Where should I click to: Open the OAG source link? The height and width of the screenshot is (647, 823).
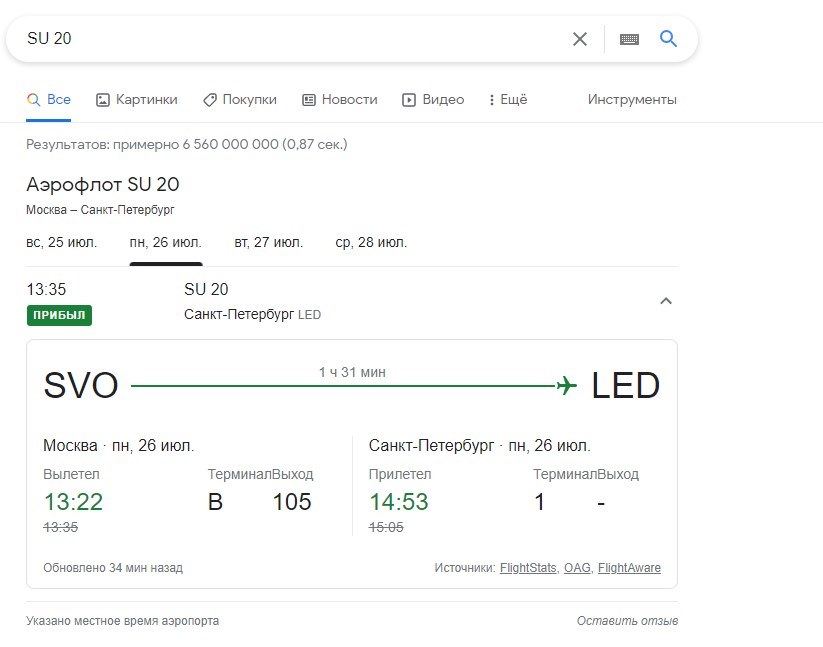pyautogui.click(x=578, y=568)
